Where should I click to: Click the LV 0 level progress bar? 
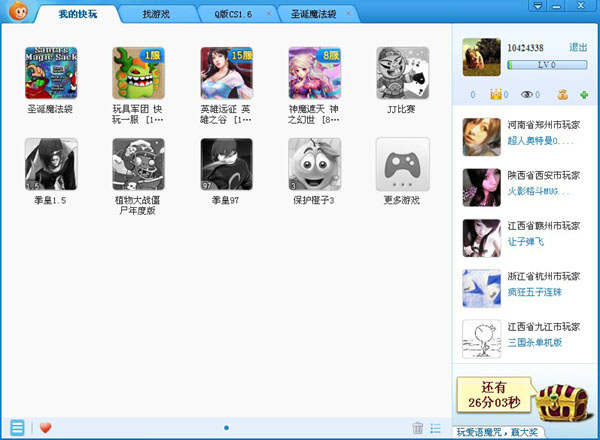547,65
